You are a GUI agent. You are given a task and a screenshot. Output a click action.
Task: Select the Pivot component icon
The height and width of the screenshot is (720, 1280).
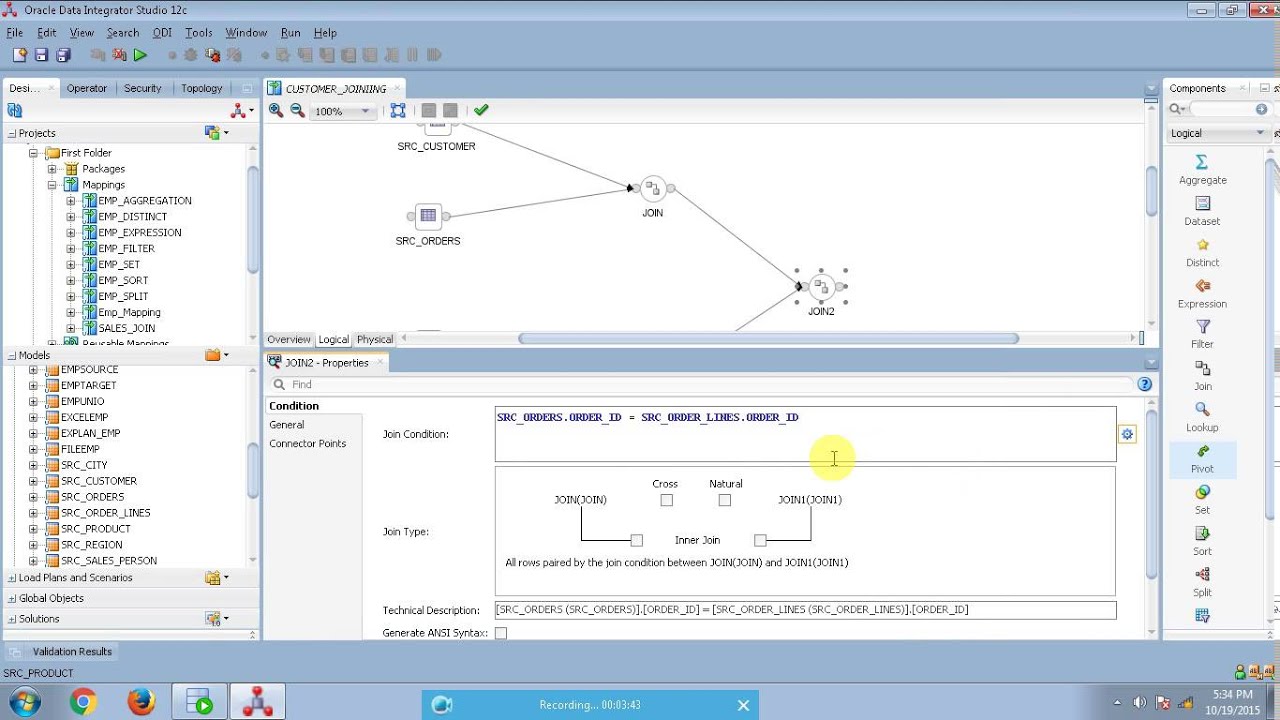(x=1202, y=451)
